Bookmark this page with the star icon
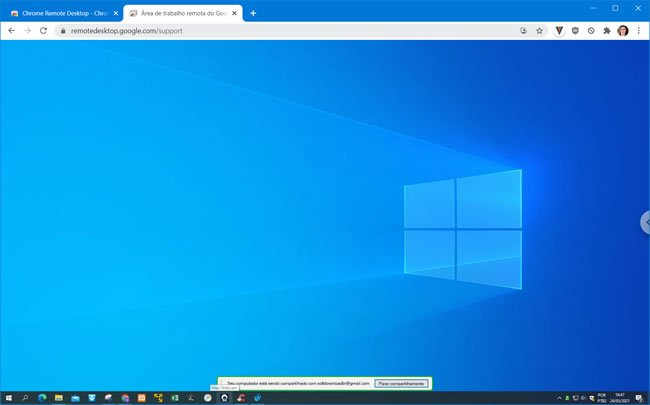Viewport: 650px width, 405px height. pyautogui.click(x=539, y=31)
